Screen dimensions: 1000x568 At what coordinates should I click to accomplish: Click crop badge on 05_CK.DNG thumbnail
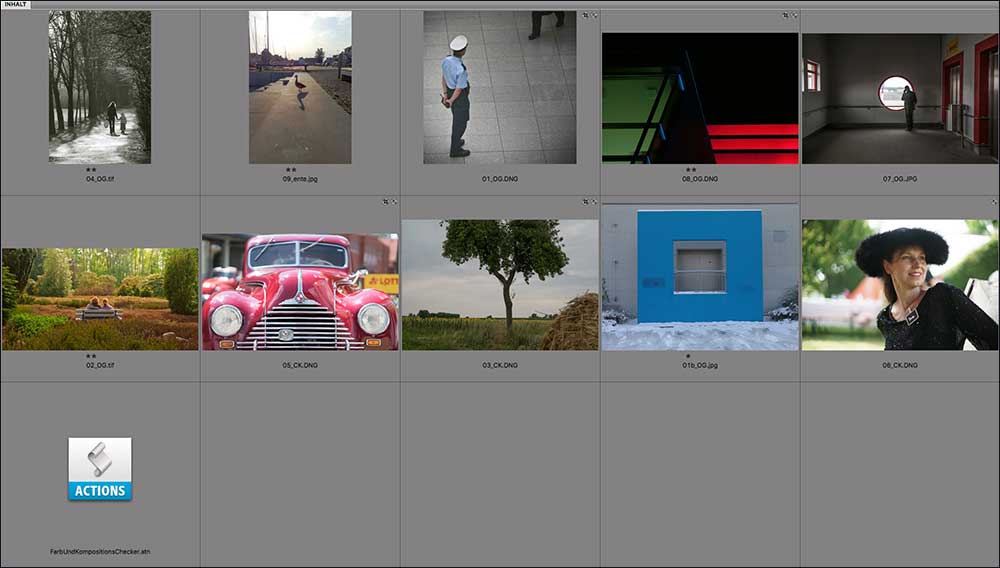coord(385,201)
